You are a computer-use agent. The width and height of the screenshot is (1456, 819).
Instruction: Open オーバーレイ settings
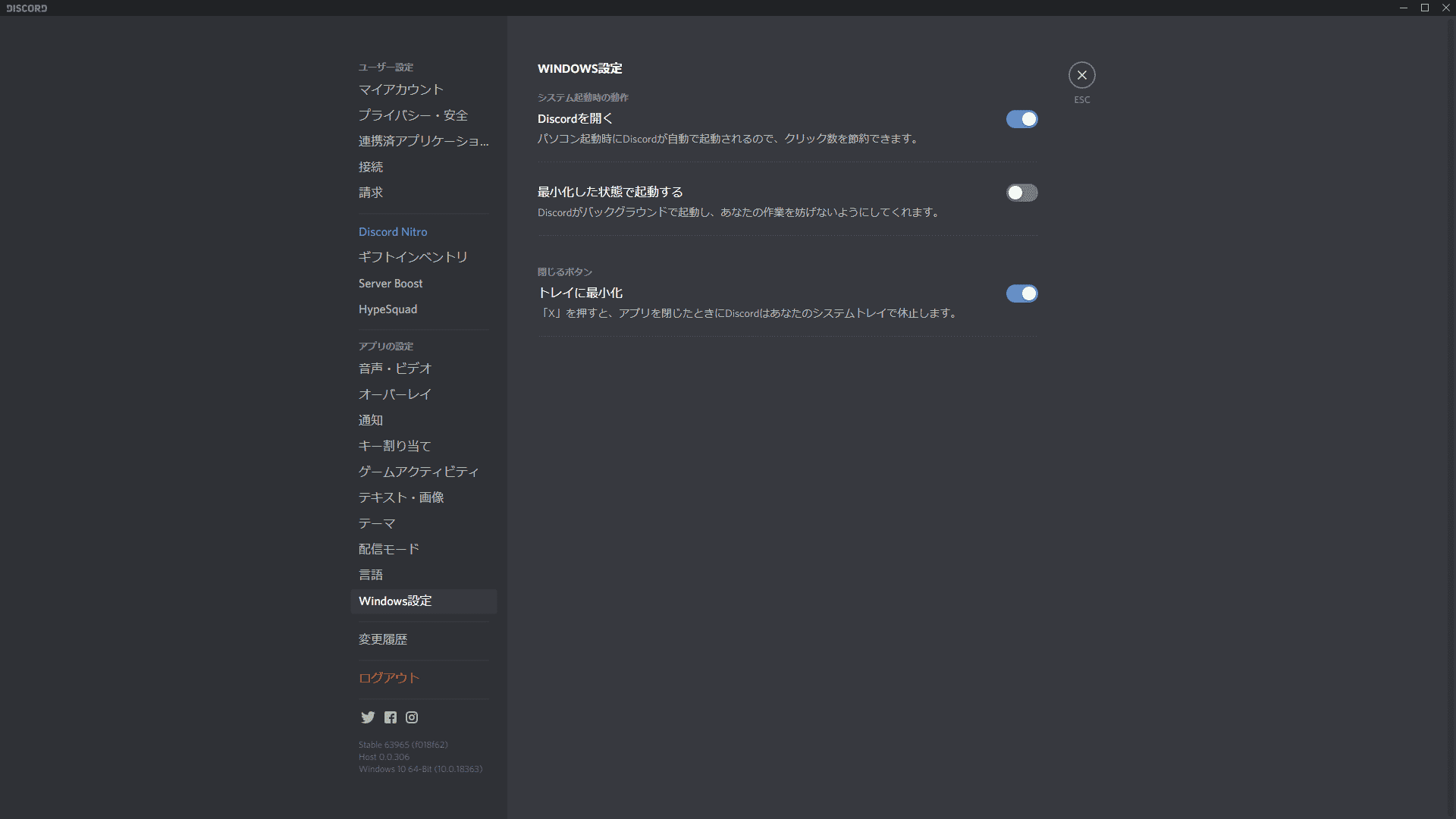pos(424,394)
